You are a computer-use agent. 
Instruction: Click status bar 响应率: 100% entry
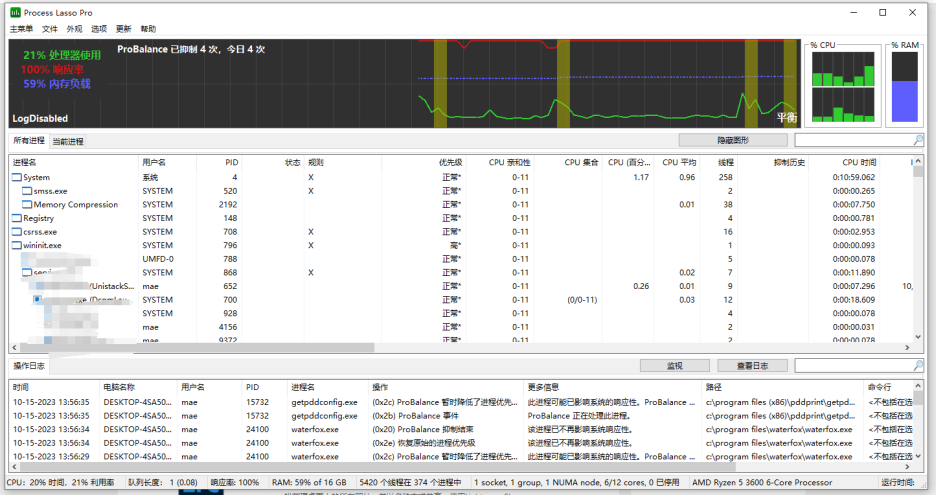tap(235, 482)
